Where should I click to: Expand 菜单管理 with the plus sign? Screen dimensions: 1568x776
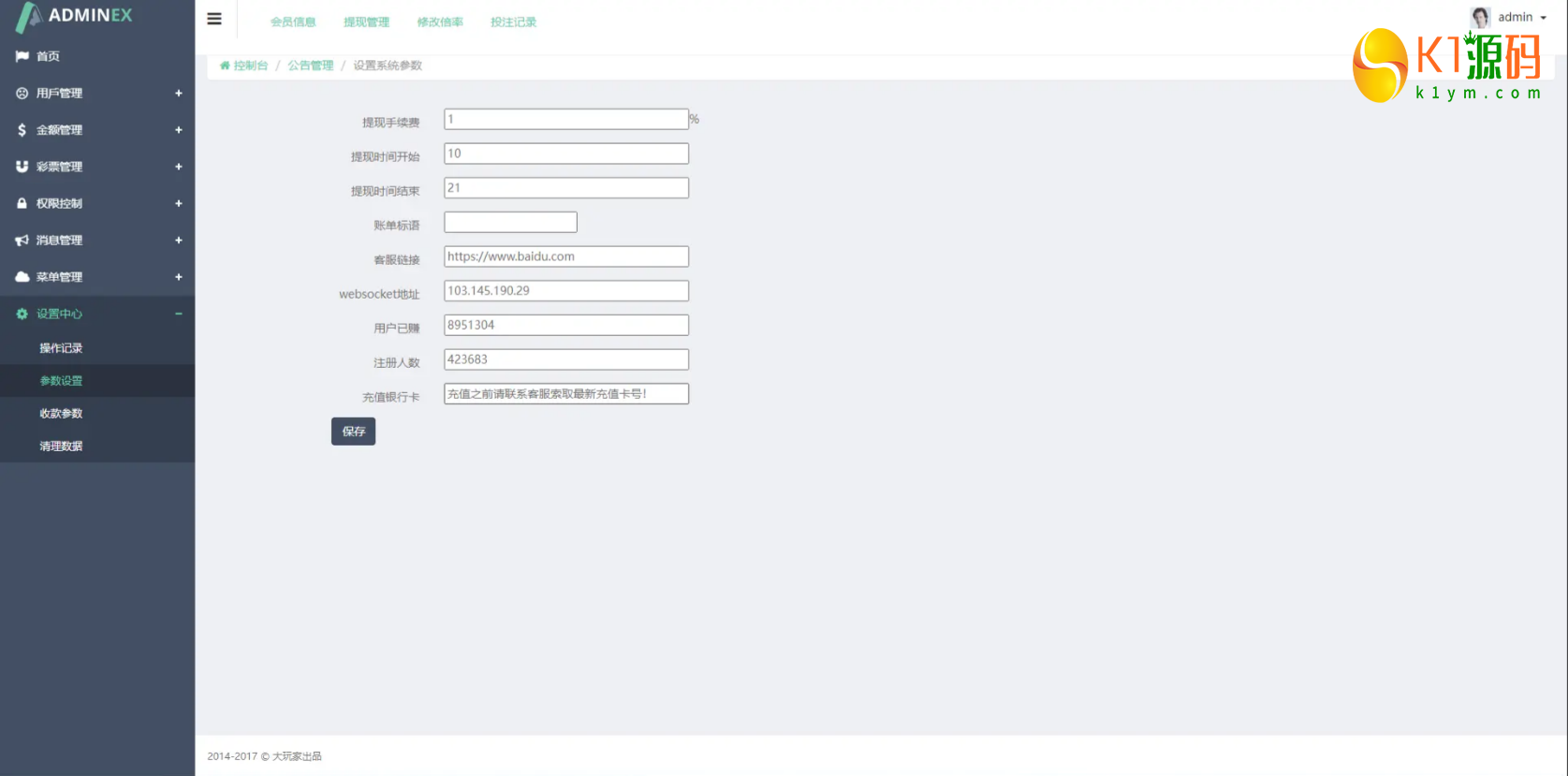coord(178,277)
